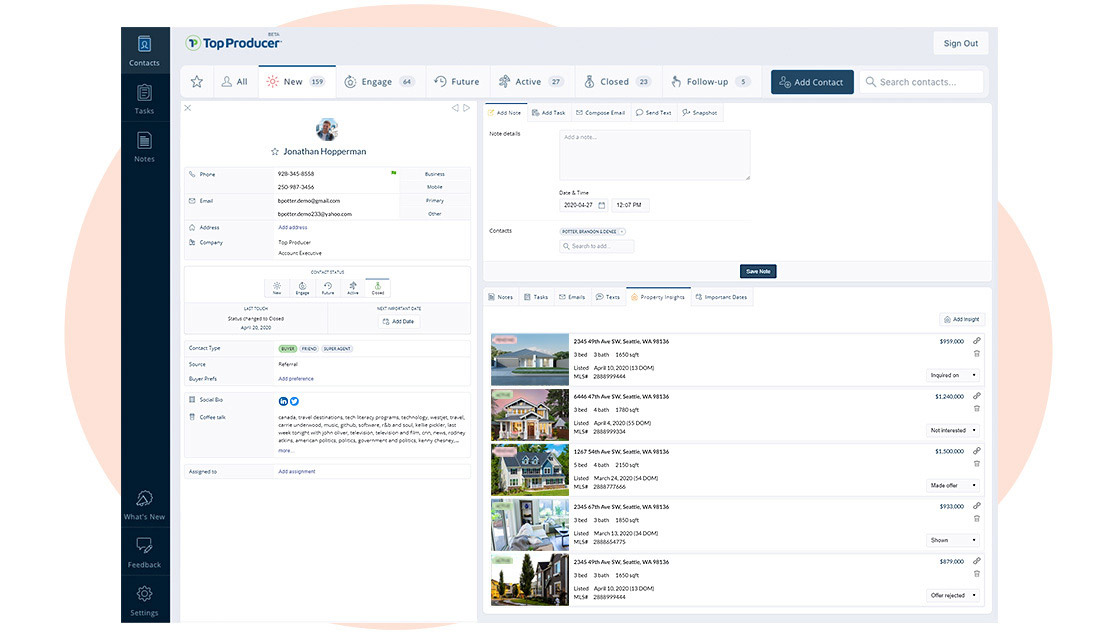This screenshot has height=640, width=1118.
Task: Set contact status to New
Action: 277,288
